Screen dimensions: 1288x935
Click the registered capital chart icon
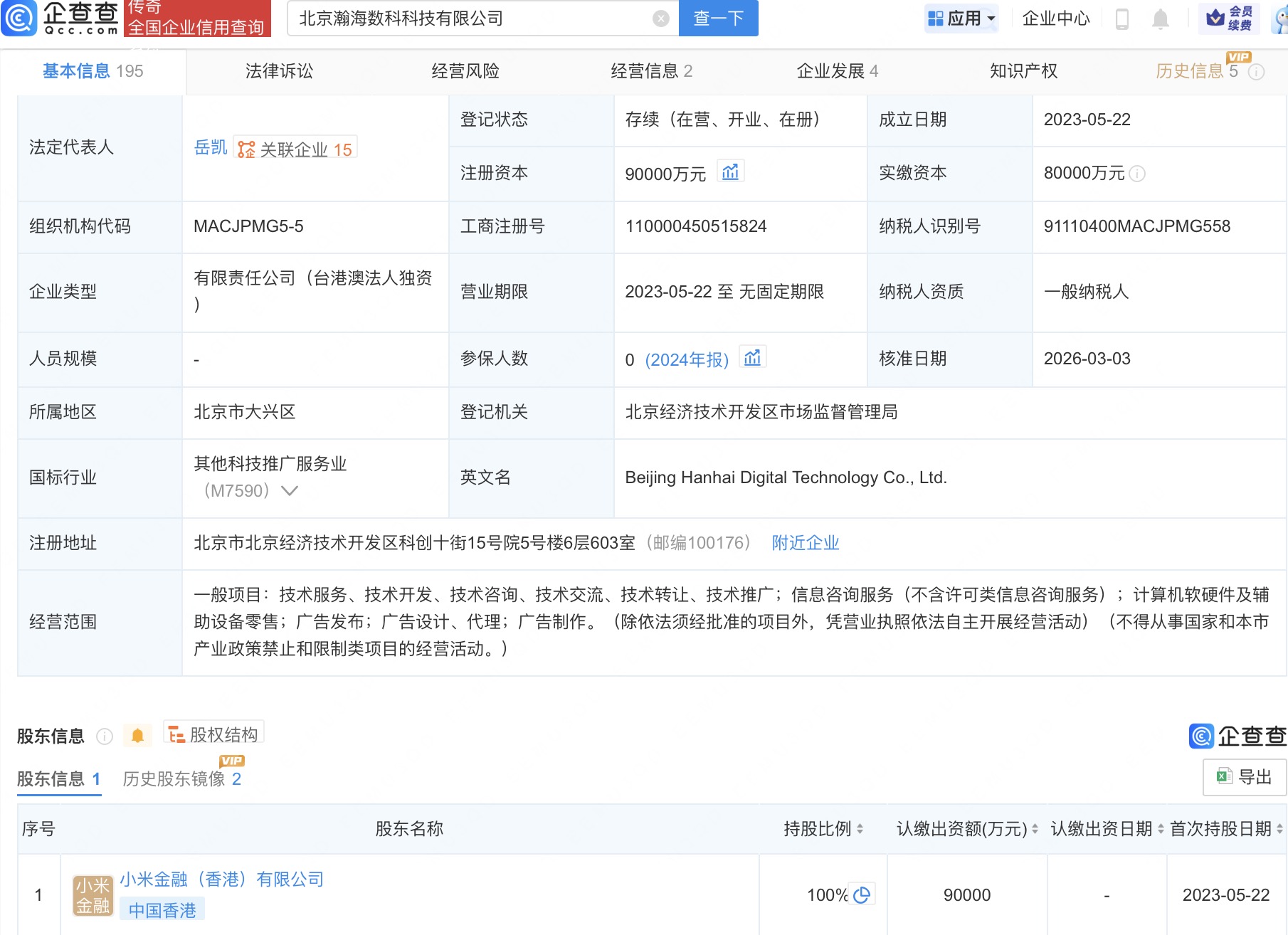click(x=730, y=172)
